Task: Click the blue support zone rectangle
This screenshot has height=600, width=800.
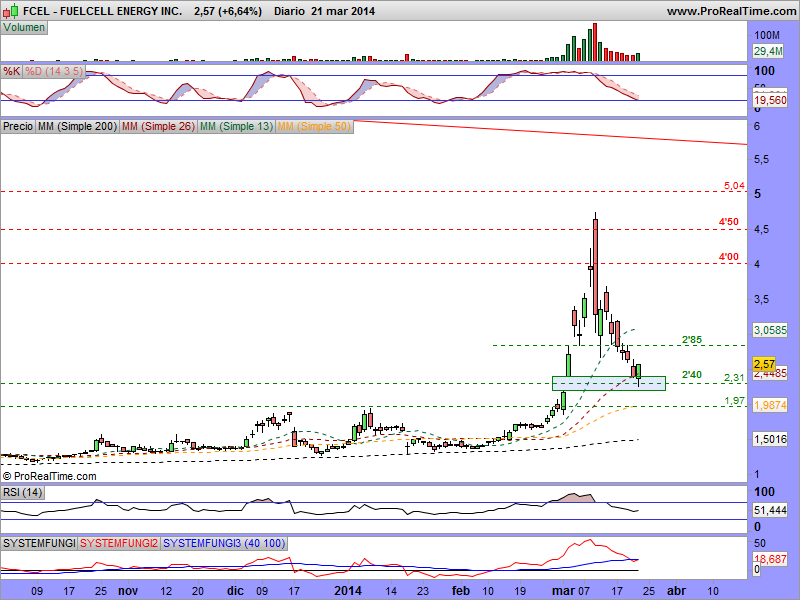Action: click(609, 384)
